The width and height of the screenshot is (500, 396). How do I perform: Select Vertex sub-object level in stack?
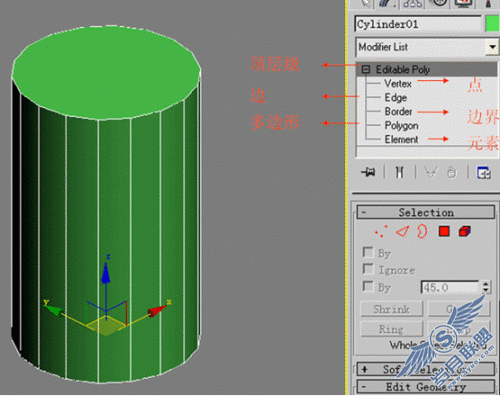pyautogui.click(x=398, y=83)
